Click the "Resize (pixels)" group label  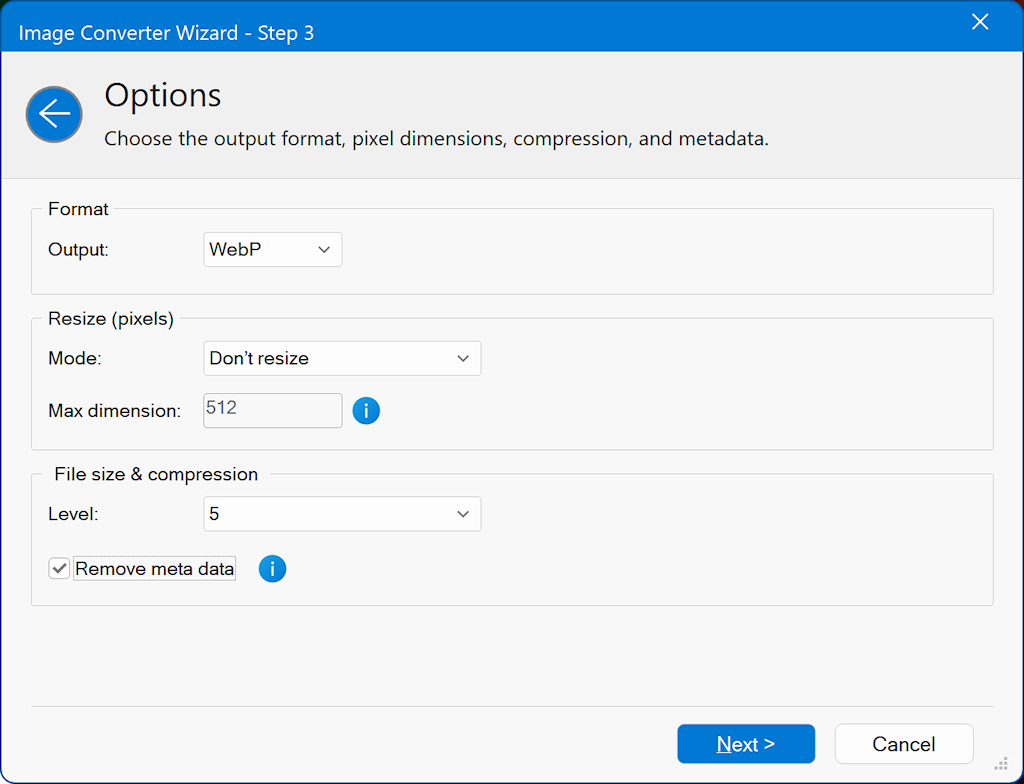(111, 319)
